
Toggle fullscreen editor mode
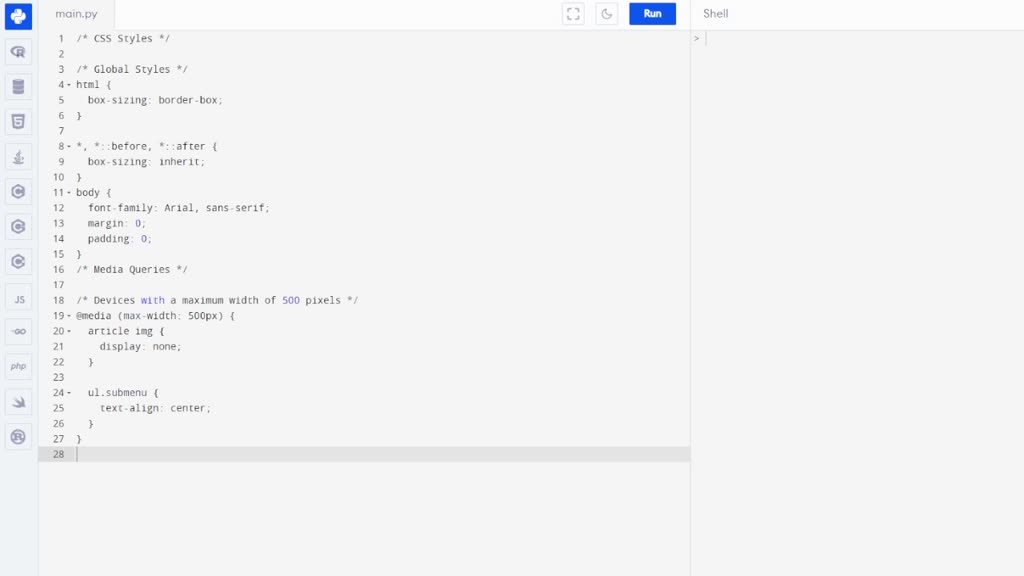pyautogui.click(x=572, y=14)
